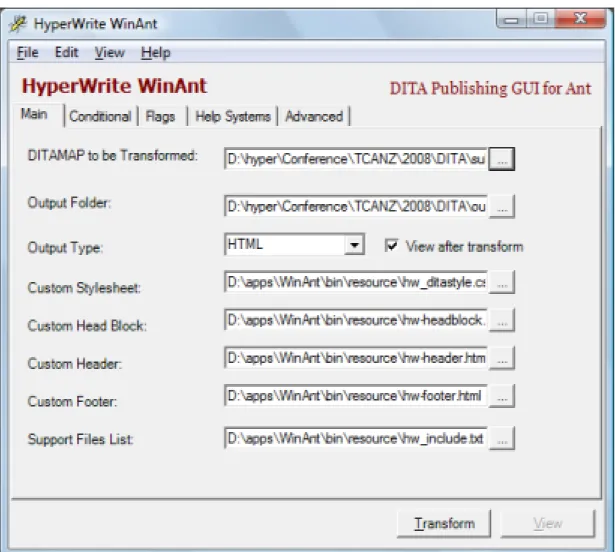Expand the Output Type dropdown arrow
The height and width of the screenshot is (552, 615).
[x=354, y=245]
